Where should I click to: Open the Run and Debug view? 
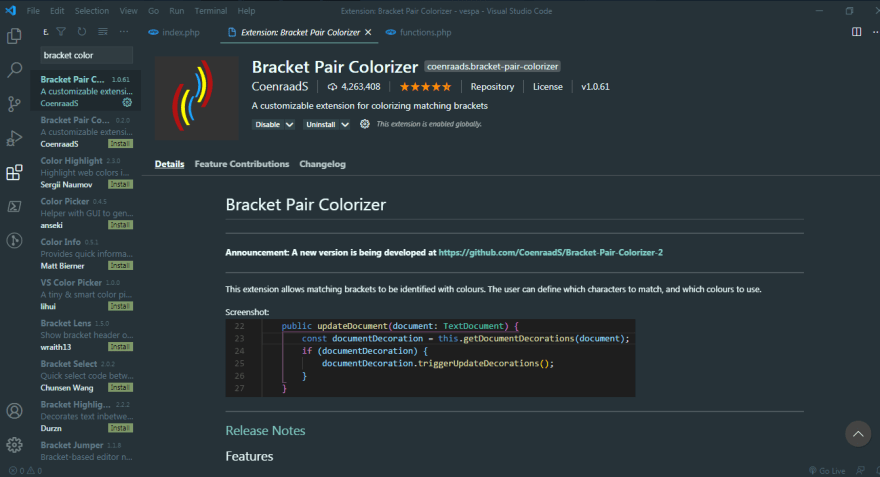point(14,138)
